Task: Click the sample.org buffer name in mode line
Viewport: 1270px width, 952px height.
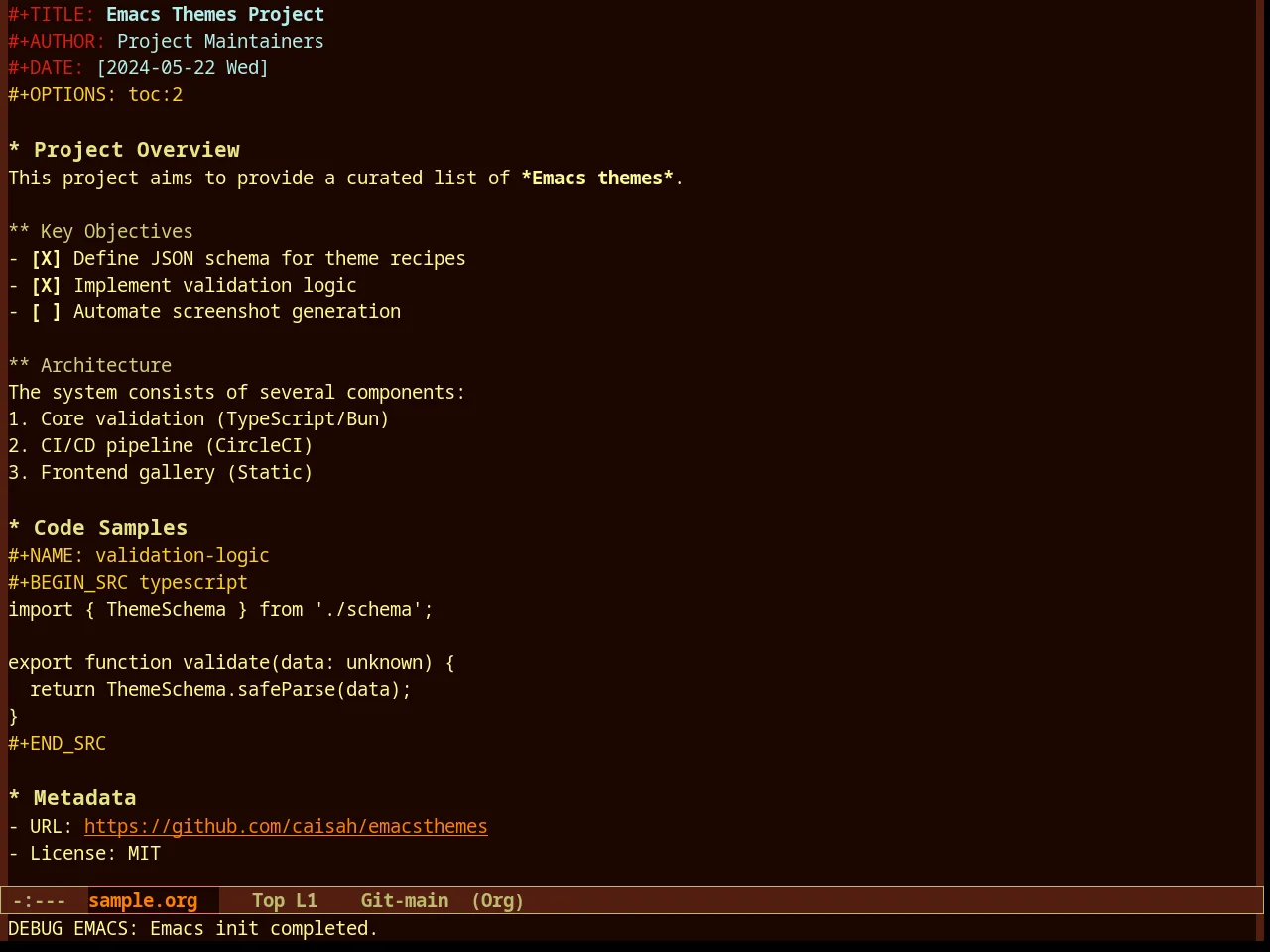Action: click(143, 901)
